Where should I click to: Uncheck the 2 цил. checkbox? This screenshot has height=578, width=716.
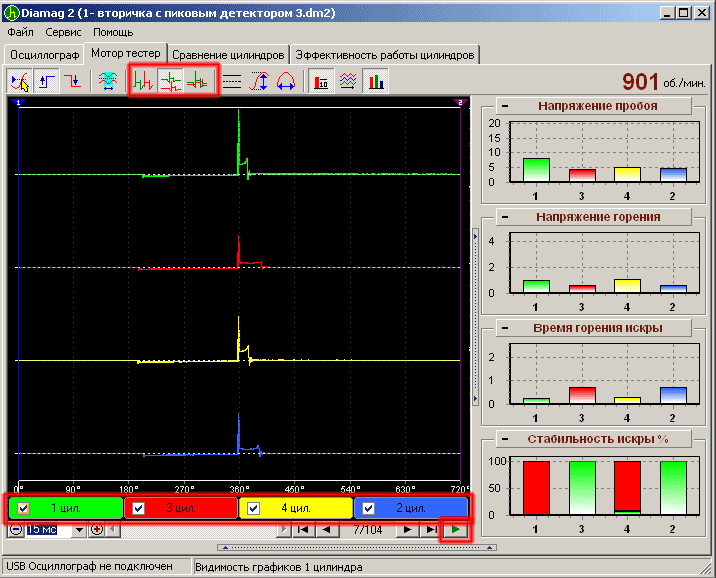[369, 508]
